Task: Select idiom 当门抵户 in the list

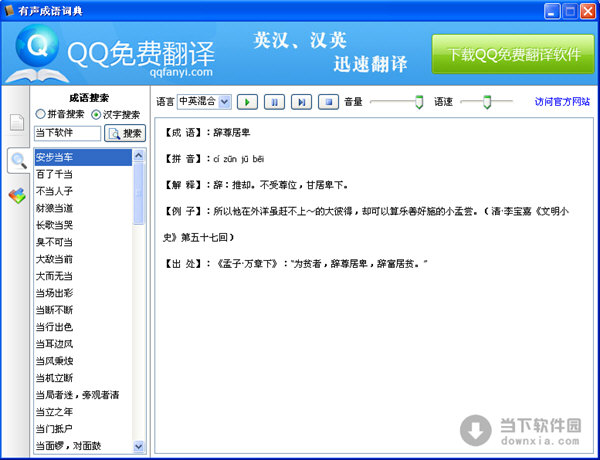Action: click(83, 429)
